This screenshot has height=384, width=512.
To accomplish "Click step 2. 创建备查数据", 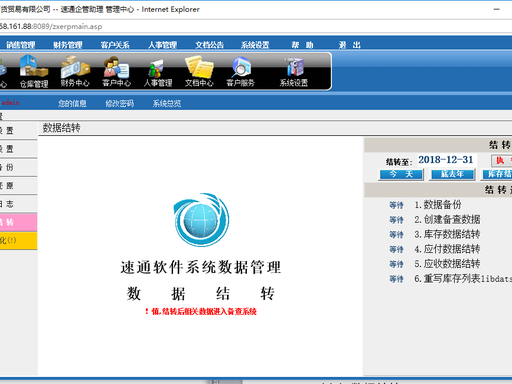I will click(447, 219).
